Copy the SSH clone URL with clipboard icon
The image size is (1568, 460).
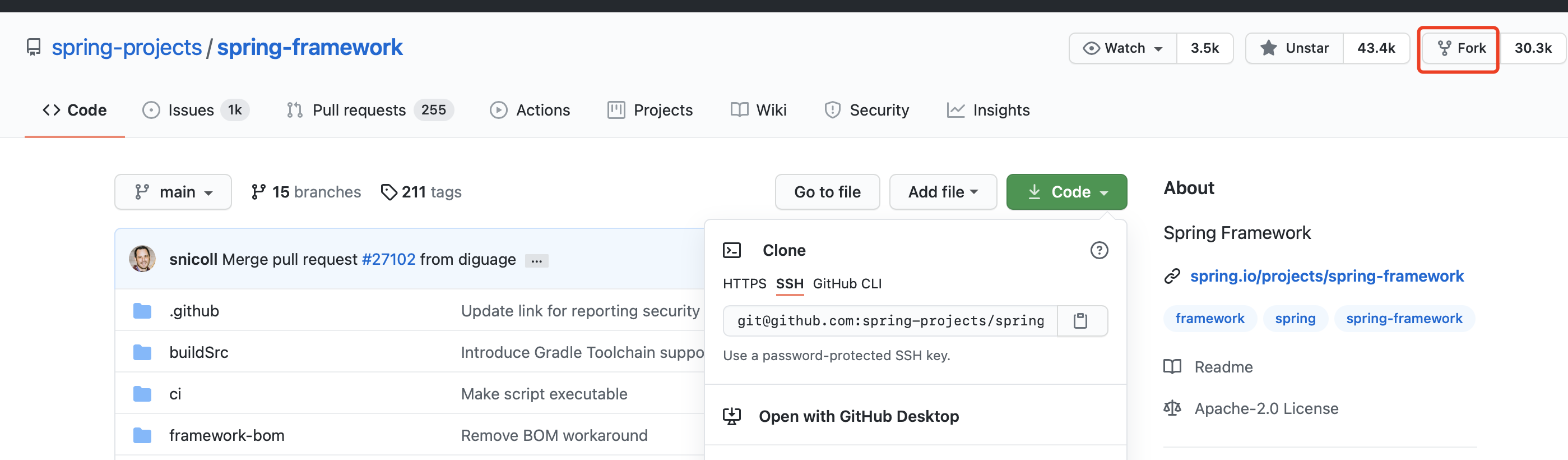1080,320
